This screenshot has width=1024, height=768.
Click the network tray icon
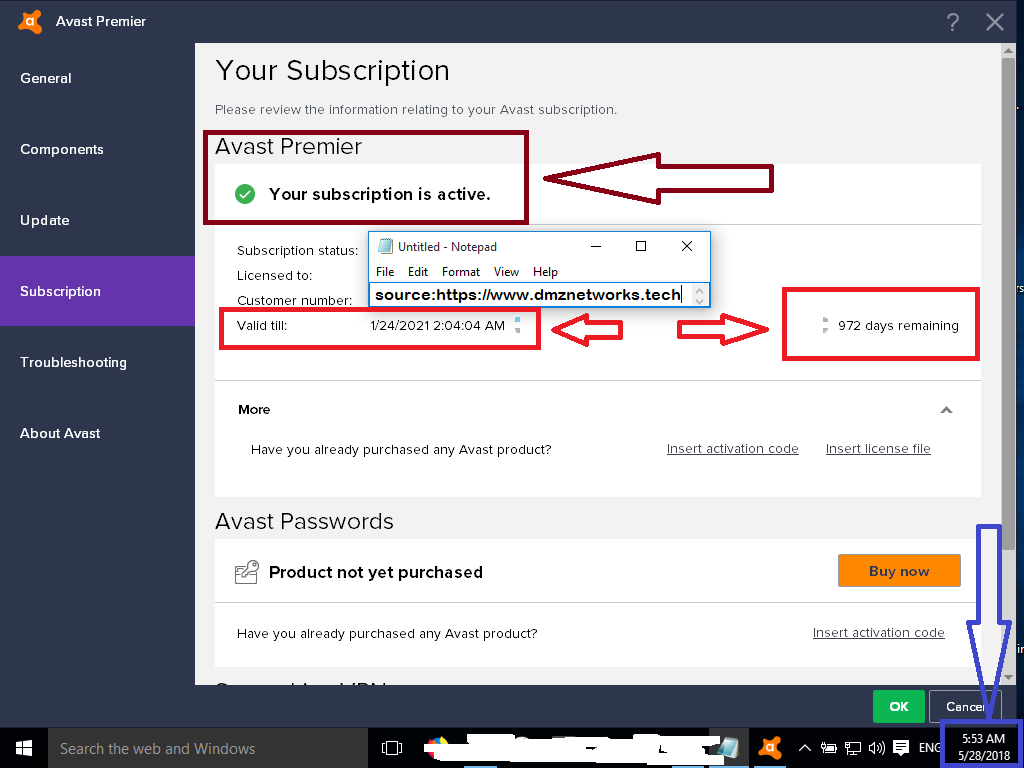pos(852,748)
